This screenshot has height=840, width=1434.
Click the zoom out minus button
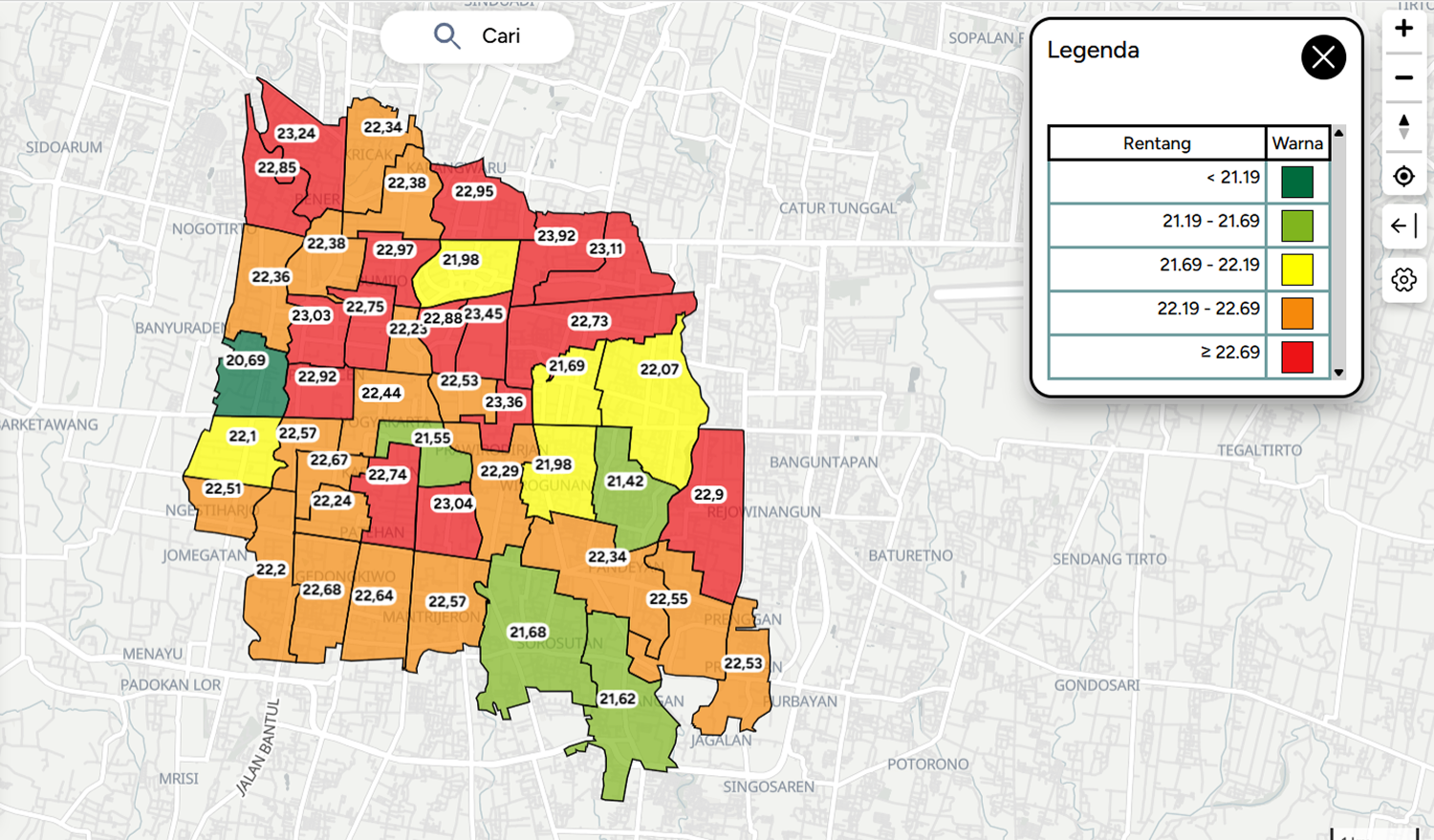click(1403, 78)
